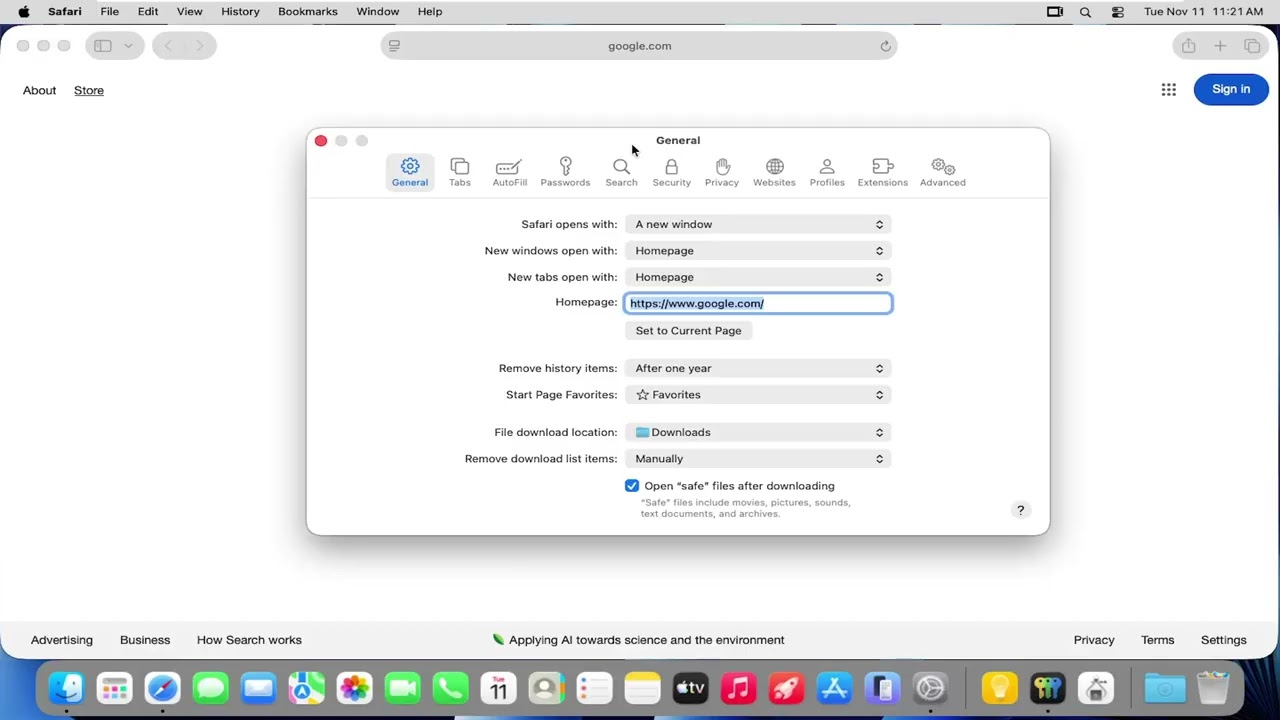Open the General settings tab
Image resolution: width=1280 pixels, height=720 pixels.
[410, 172]
